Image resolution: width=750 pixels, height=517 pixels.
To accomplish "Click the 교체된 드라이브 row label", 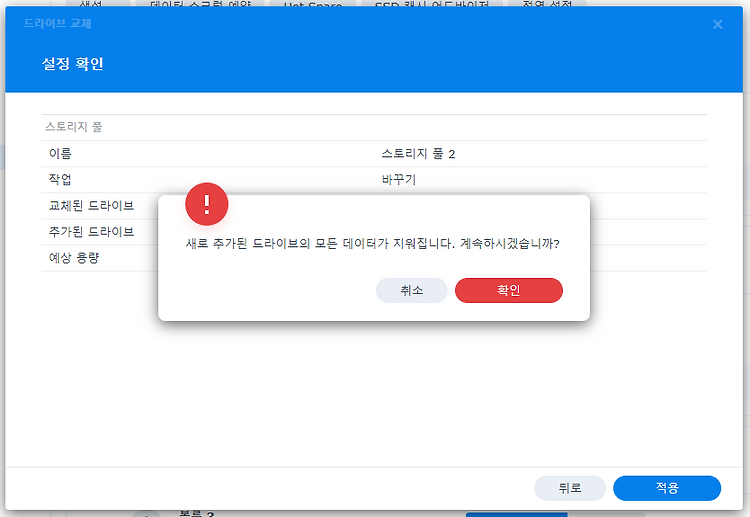I will pyautogui.click(x=91, y=206).
